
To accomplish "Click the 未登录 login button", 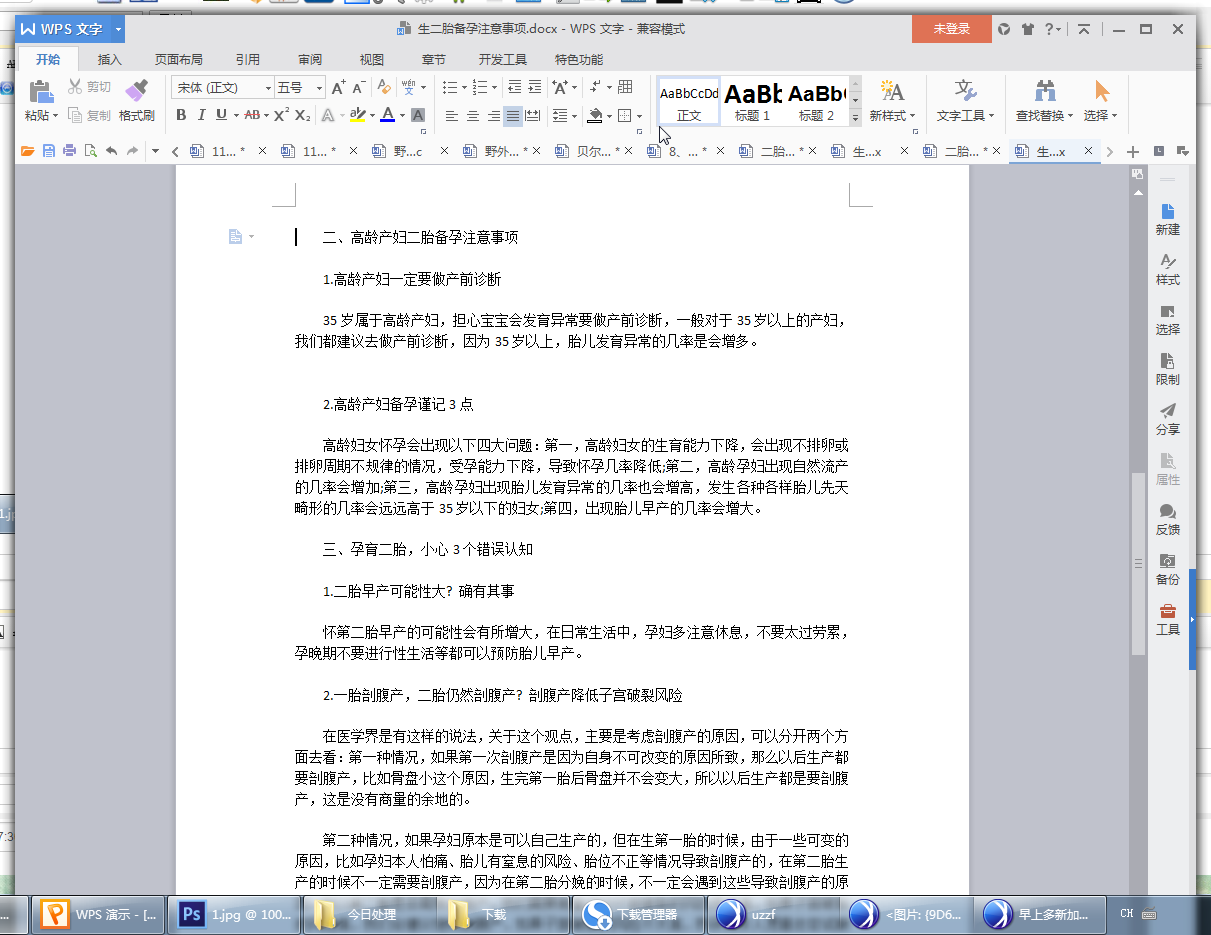I will [x=951, y=29].
